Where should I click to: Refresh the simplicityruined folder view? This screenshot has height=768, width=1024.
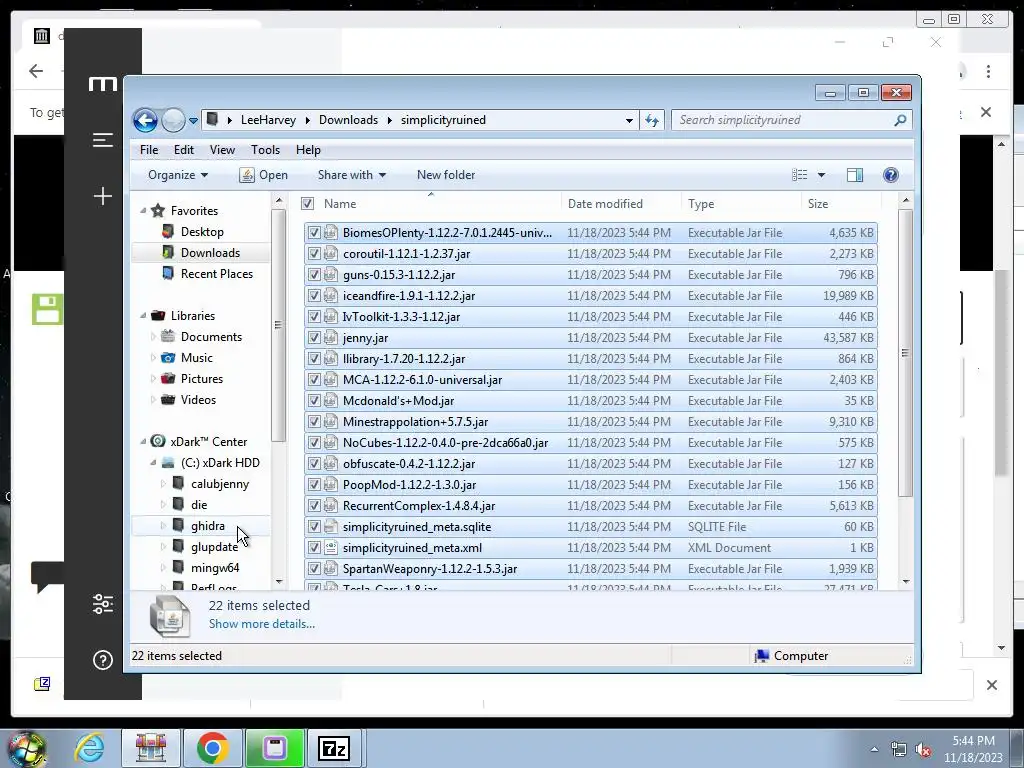[652, 120]
